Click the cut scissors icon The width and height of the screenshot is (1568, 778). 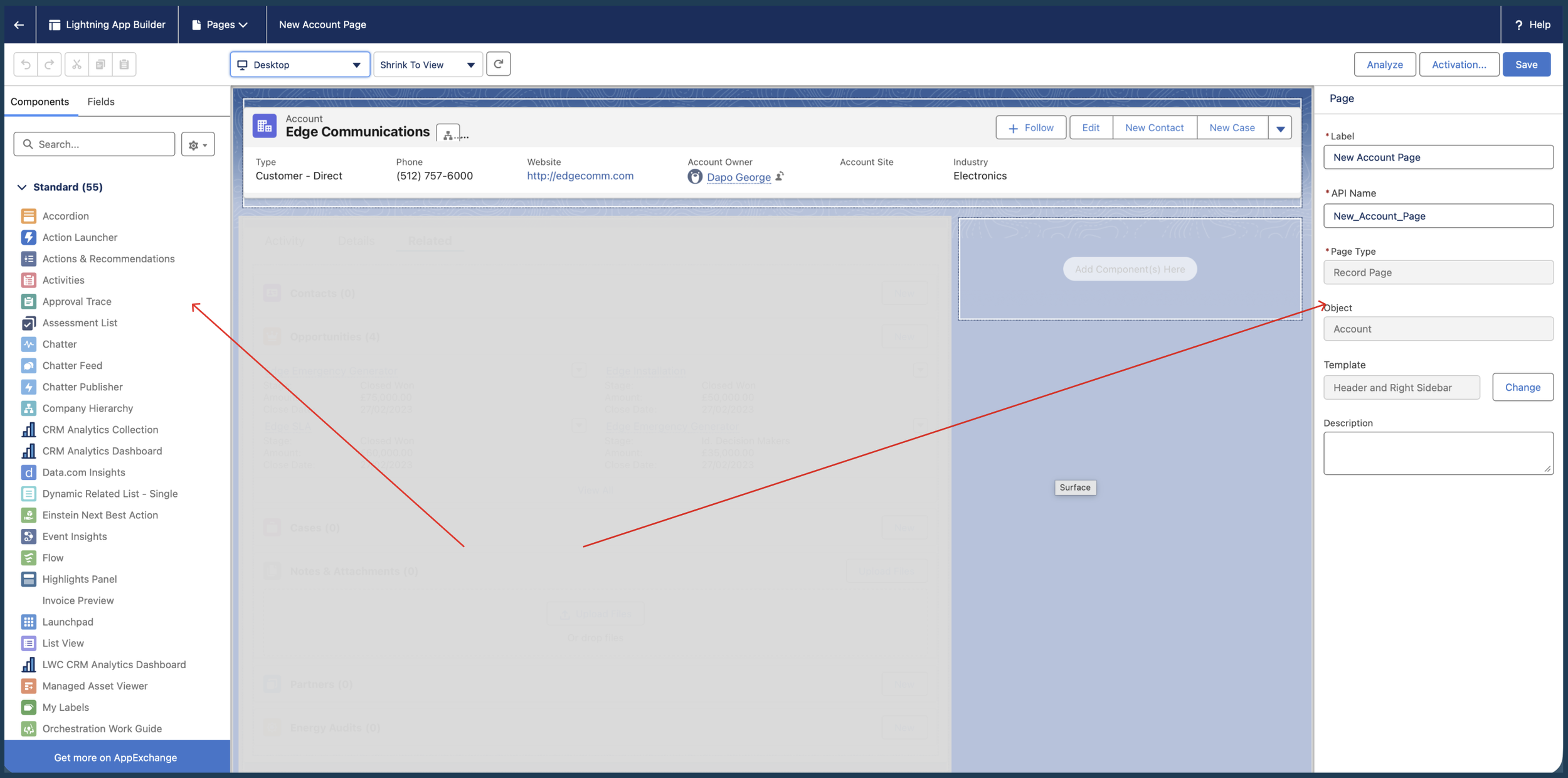[77, 65]
